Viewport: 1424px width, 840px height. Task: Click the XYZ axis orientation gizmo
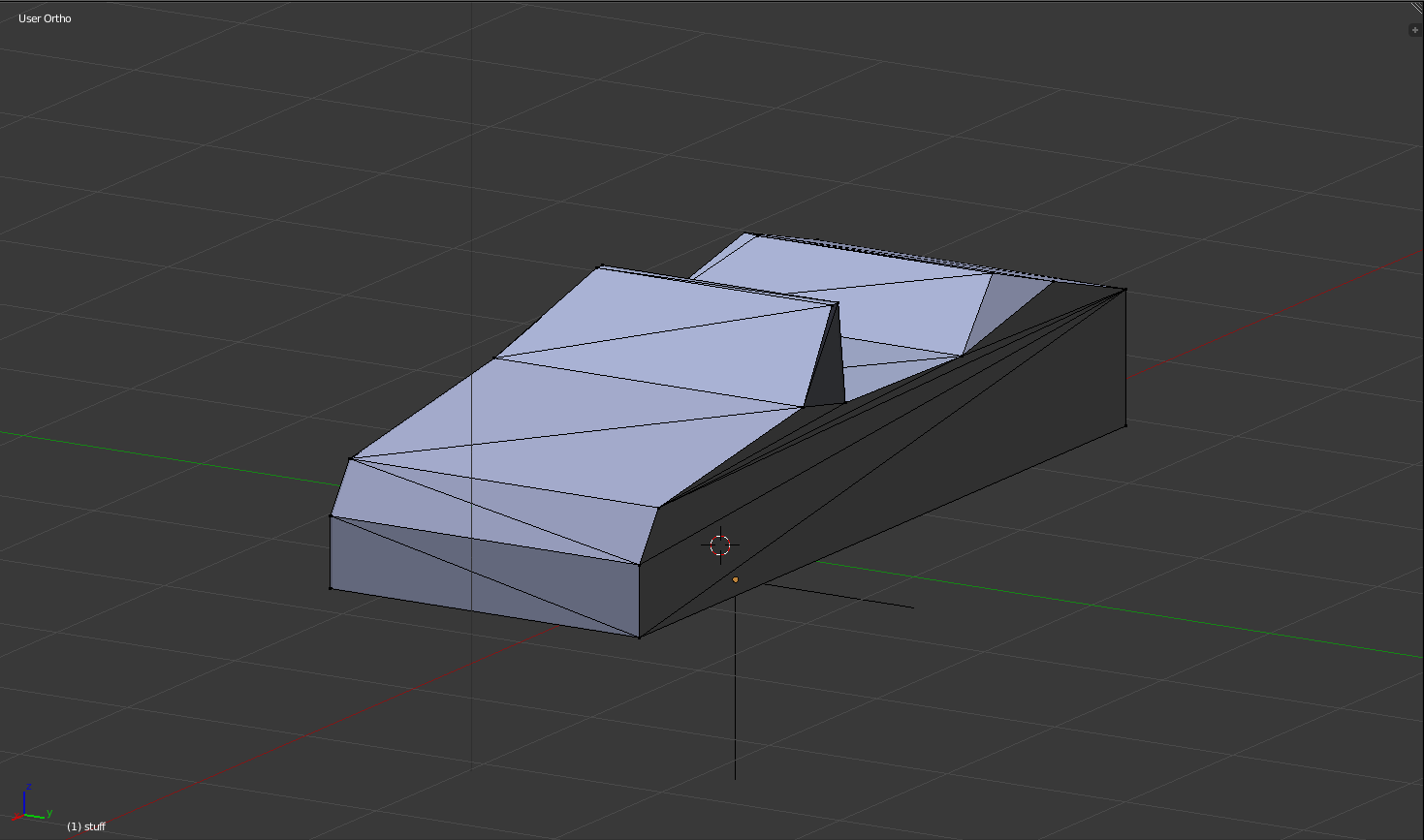click(x=33, y=804)
